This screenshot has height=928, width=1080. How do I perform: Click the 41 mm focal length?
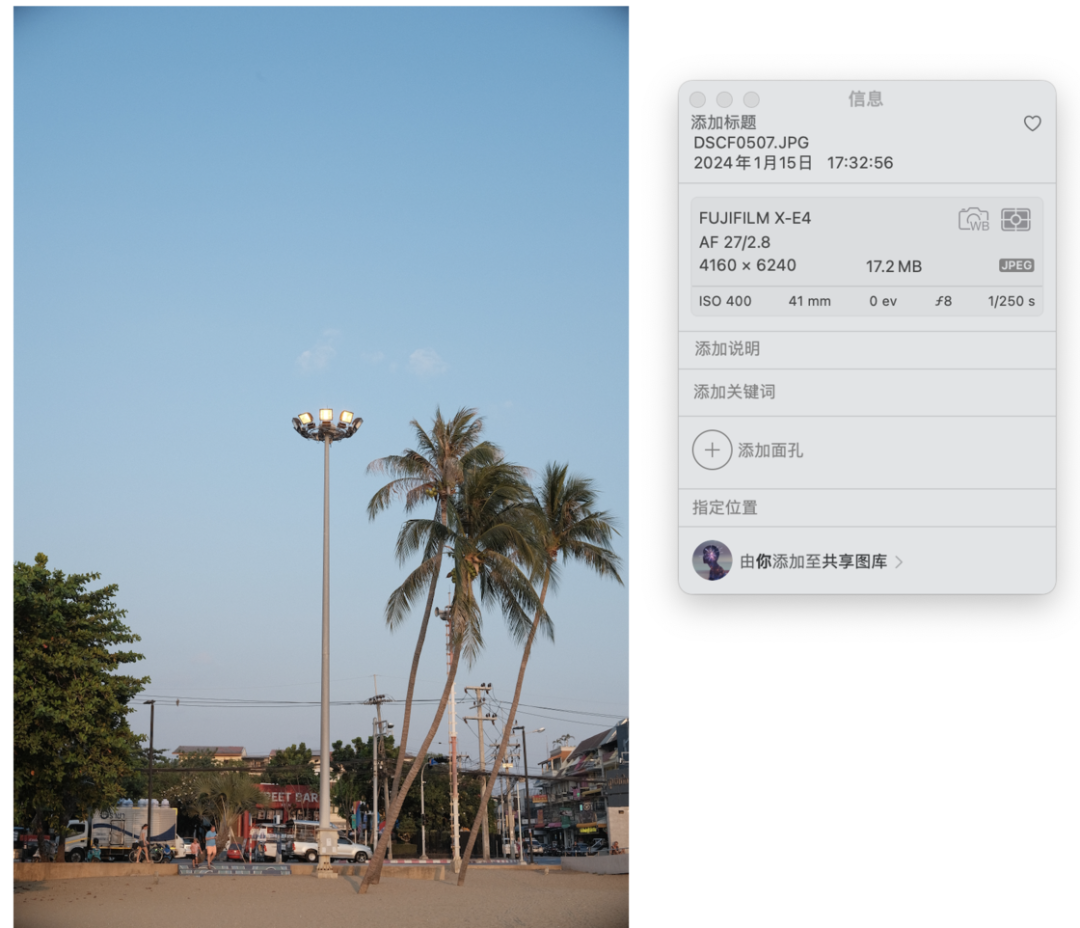click(x=809, y=301)
